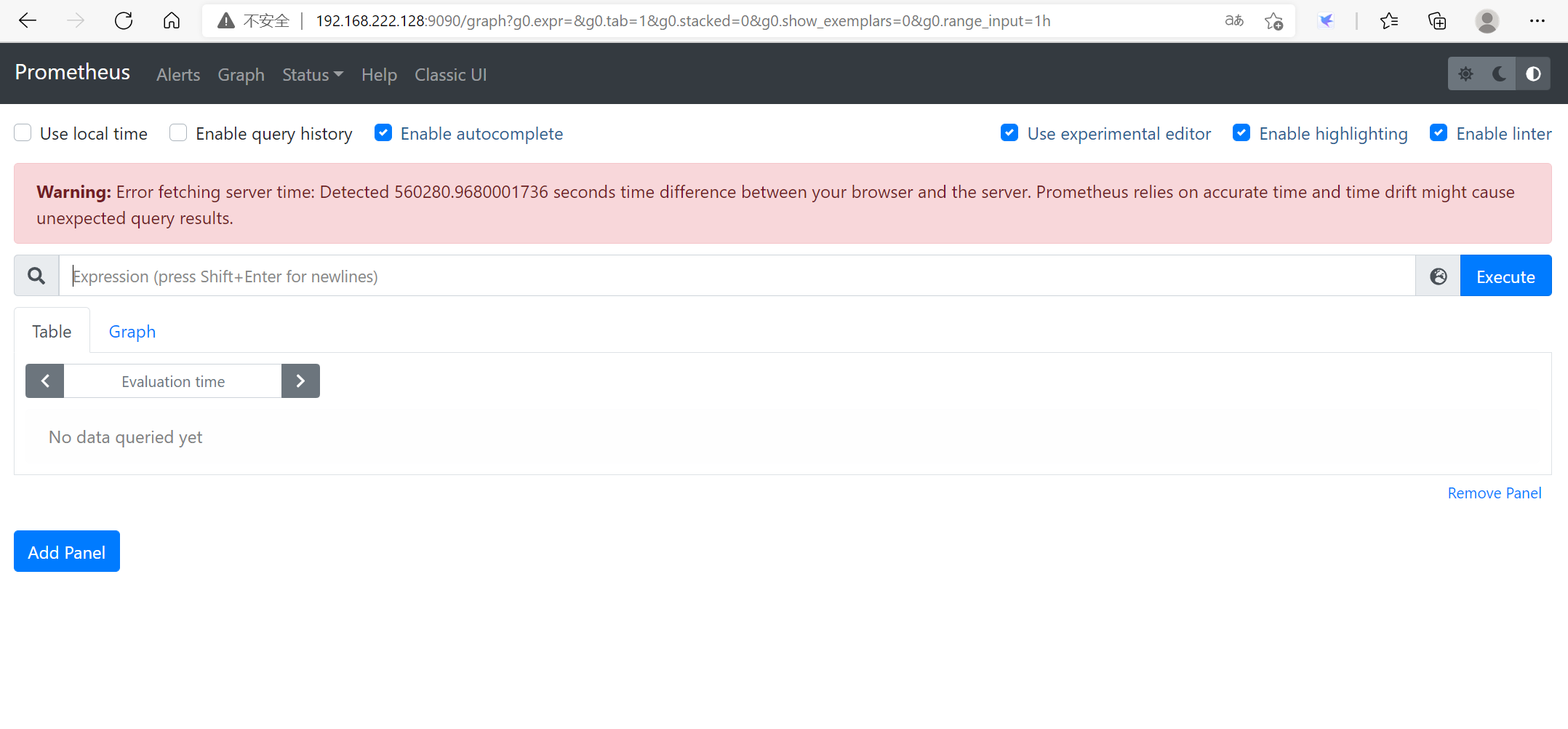Disable the Enable autocomplete checkbox
This screenshot has height=729, width=1568.
click(383, 132)
